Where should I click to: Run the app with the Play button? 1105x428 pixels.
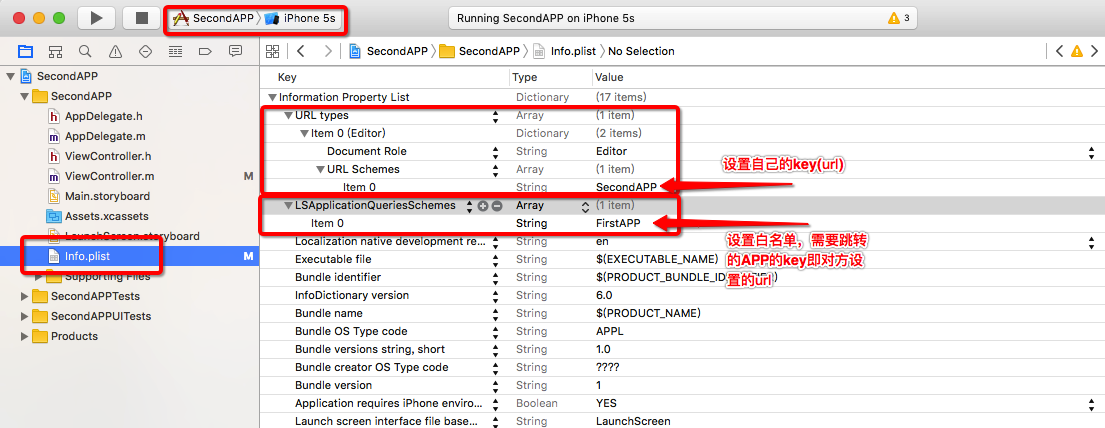coord(96,18)
